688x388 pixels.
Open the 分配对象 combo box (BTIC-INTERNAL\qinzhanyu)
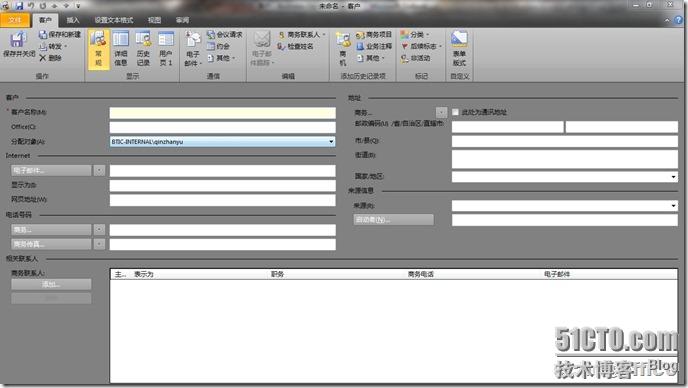tap(222, 142)
